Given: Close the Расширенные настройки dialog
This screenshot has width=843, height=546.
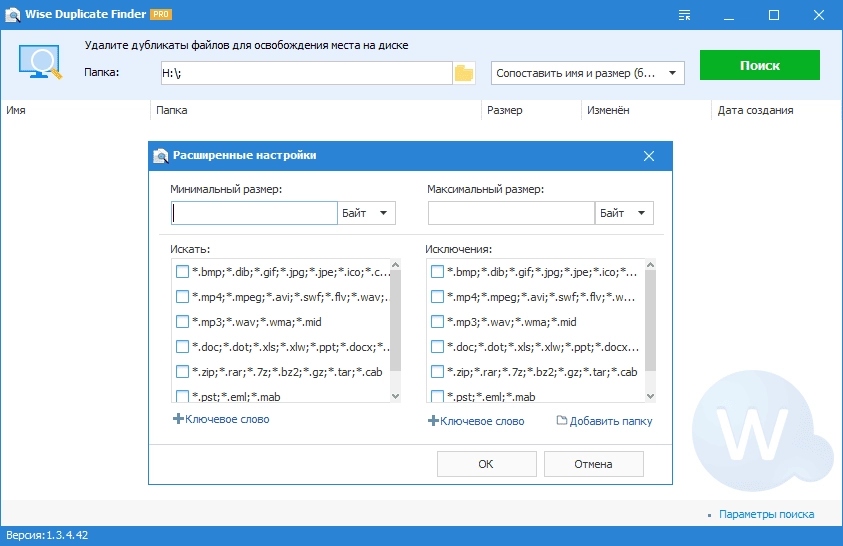Looking at the screenshot, I should [649, 156].
